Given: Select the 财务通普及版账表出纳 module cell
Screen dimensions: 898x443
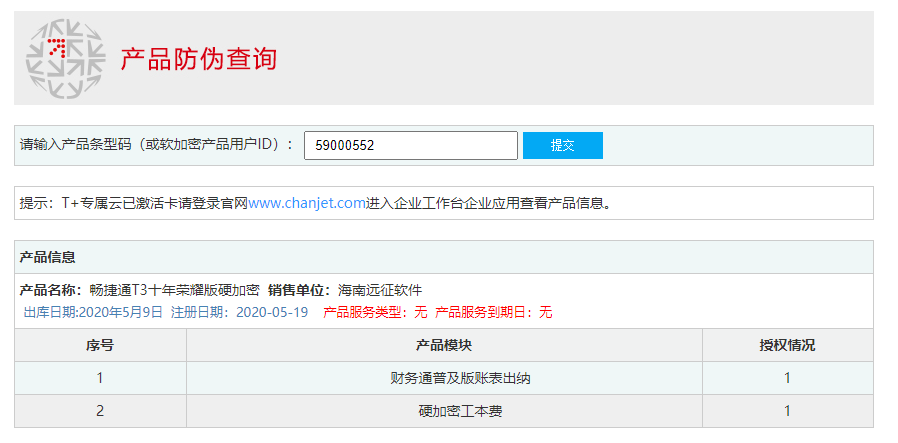Looking at the screenshot, I should click(x=444, y=378).
